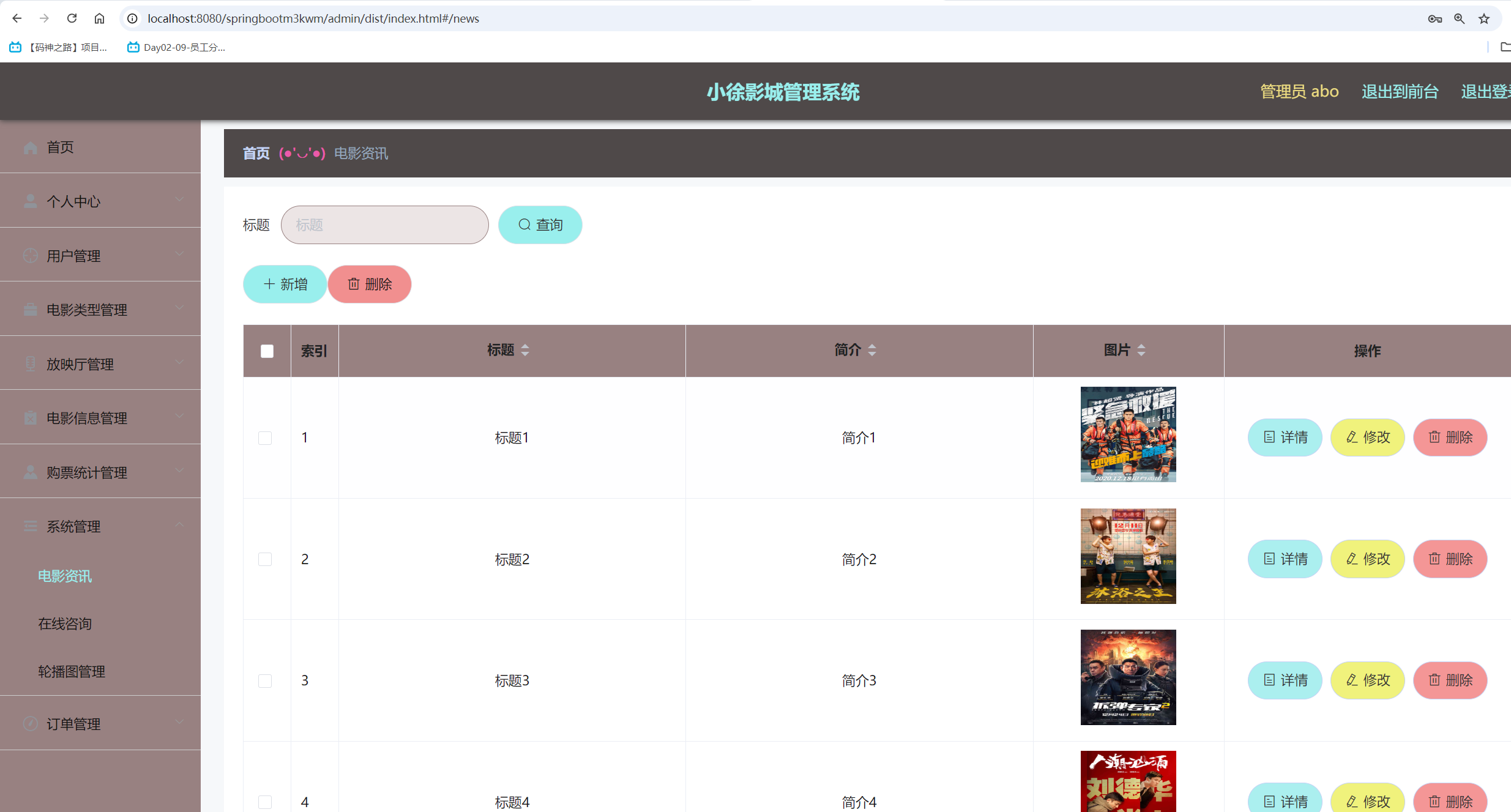Check the checkbox for row 标题1
Image resolution: width=1511 pixels, height=812 pixels.
point(265,438)
